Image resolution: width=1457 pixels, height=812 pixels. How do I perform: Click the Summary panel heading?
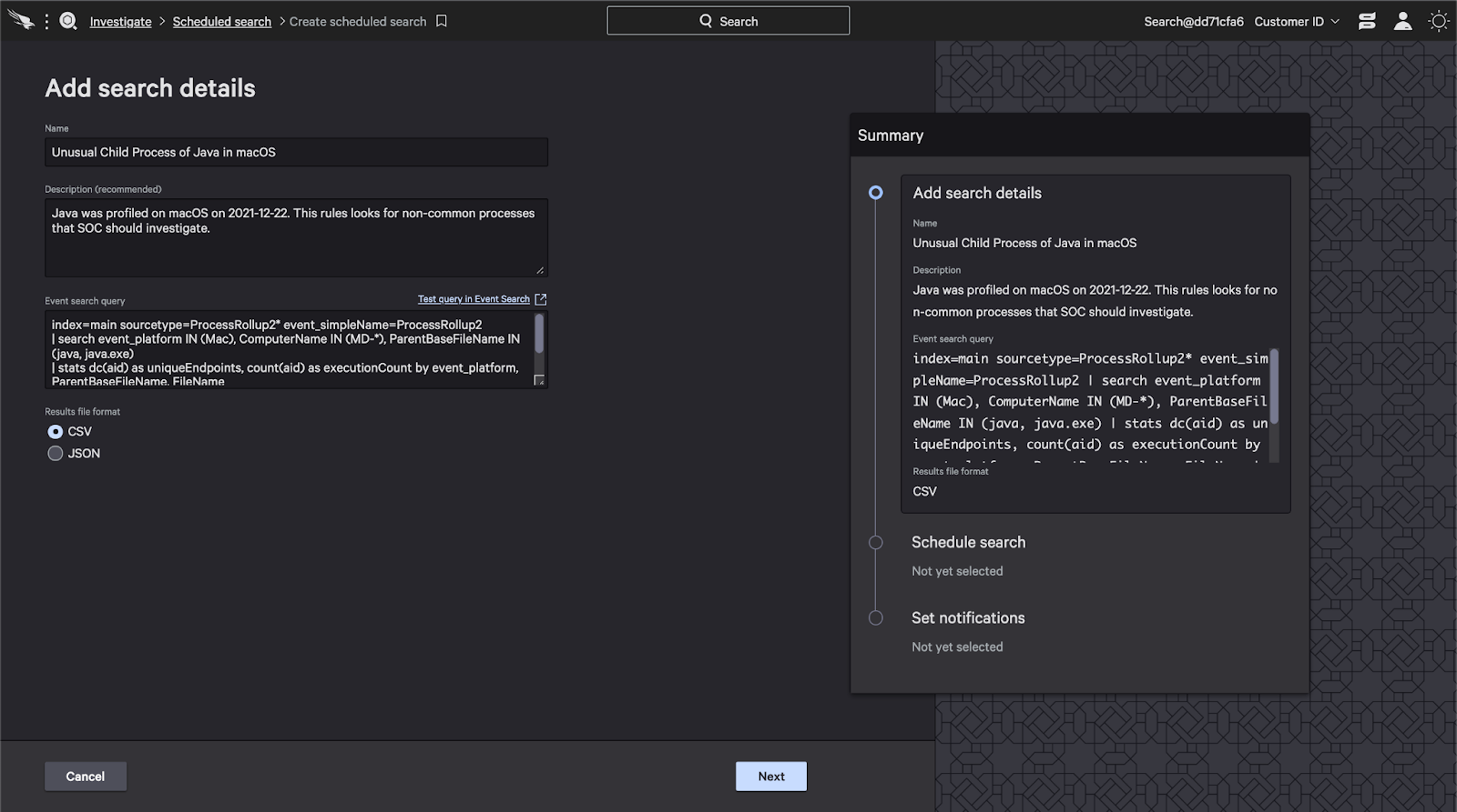point(890,135)
